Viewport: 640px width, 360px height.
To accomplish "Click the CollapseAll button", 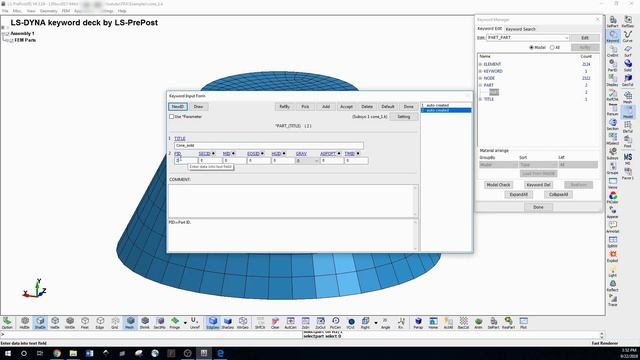I will [x=558, y=195].
